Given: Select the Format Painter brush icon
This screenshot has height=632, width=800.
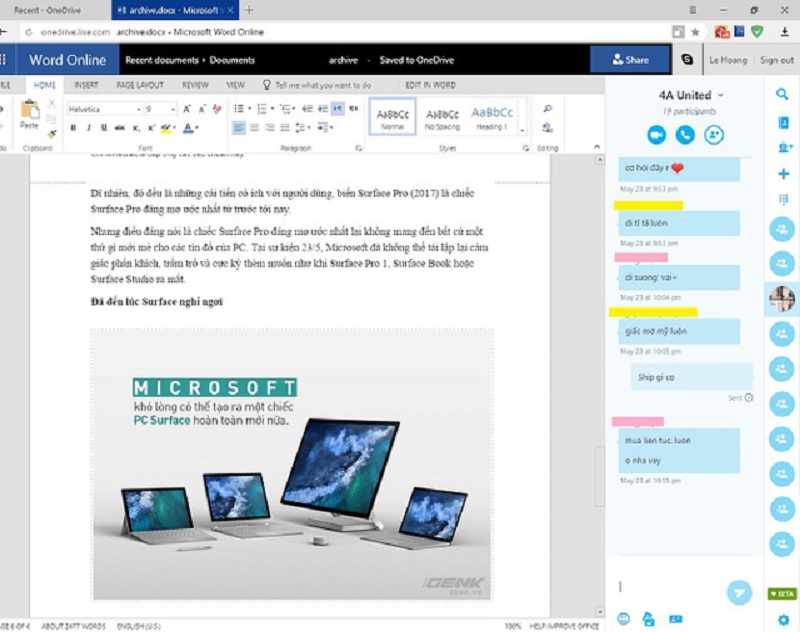Looking at the screenshot, I should (51, 135).
